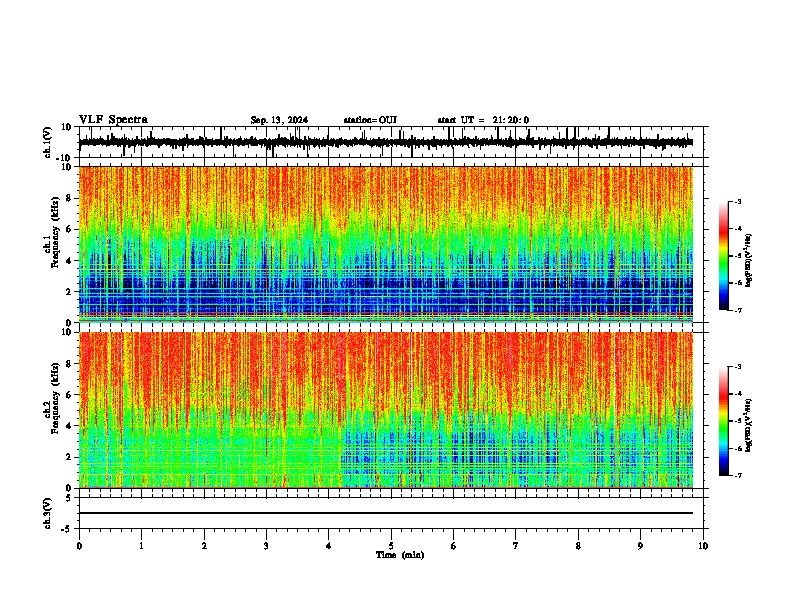
Task: Click the time axis tick label "3"
Action: coord(266,546)
